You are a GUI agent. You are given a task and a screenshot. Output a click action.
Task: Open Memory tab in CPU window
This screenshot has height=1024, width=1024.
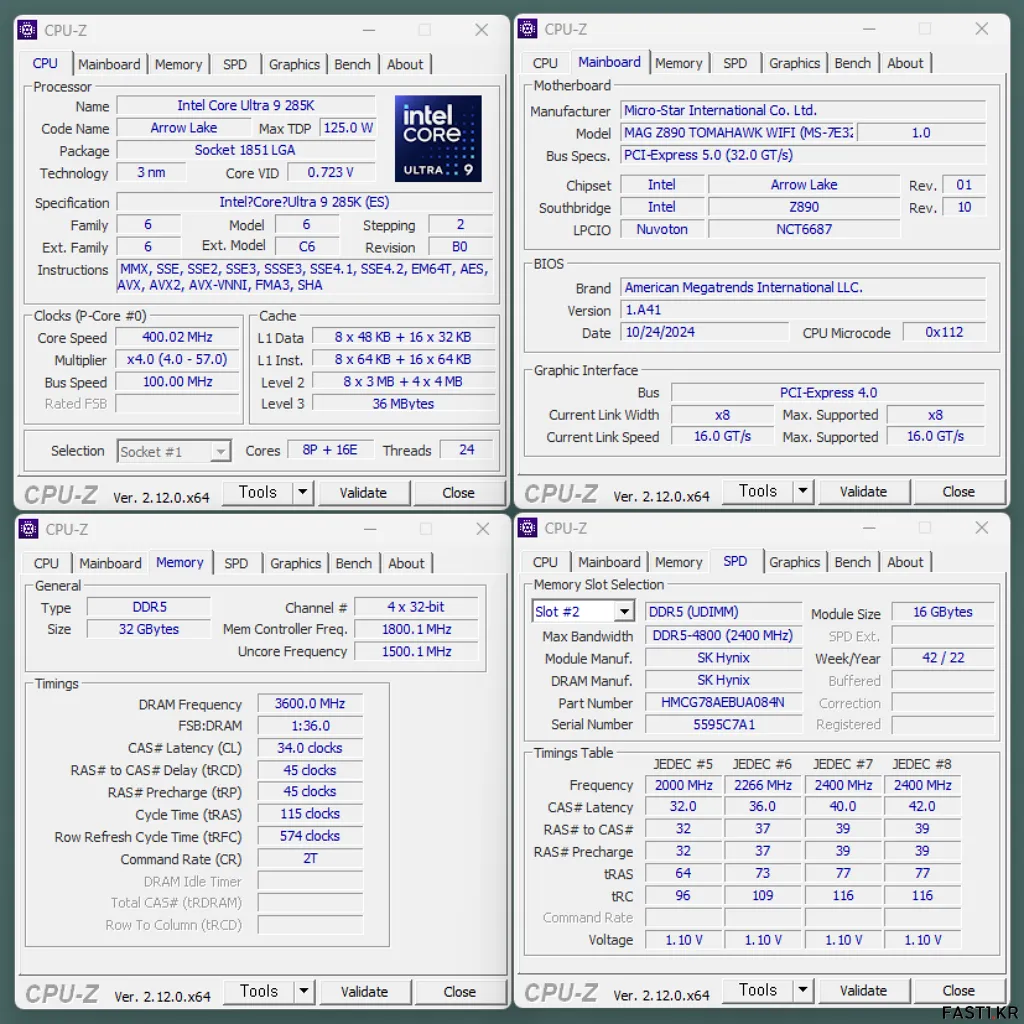[178, 64]
